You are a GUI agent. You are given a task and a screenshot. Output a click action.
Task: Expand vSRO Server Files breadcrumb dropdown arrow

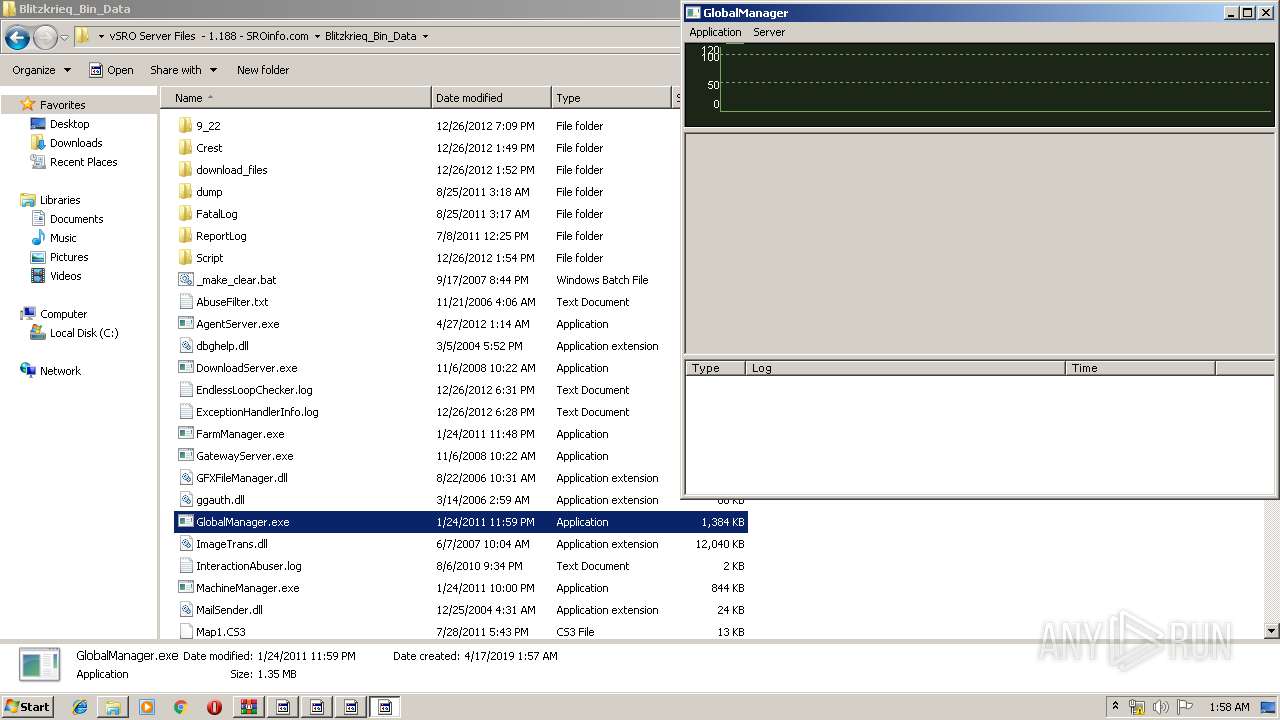[x=317, y=36]
